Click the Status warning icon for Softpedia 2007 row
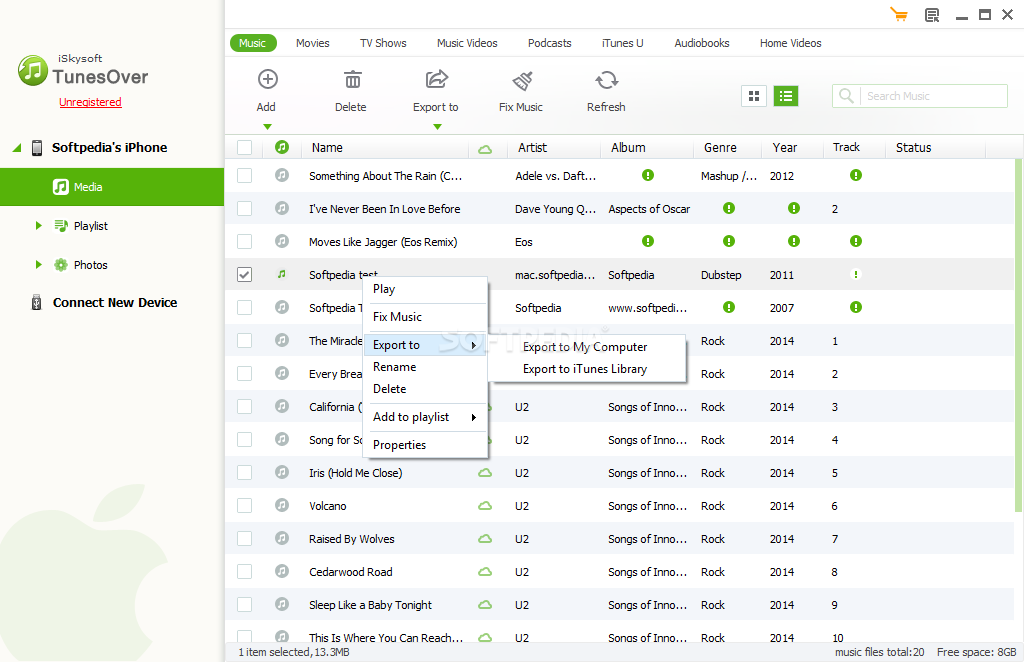The image size is (1024, 662). tap(856, 307)
